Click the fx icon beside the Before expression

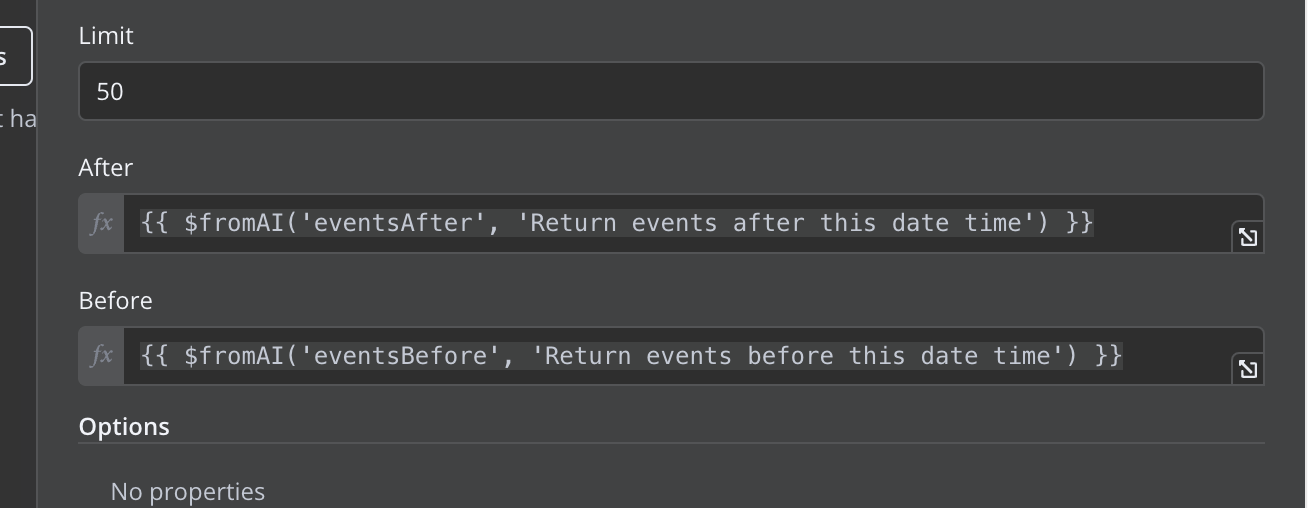tap(101, 356)
